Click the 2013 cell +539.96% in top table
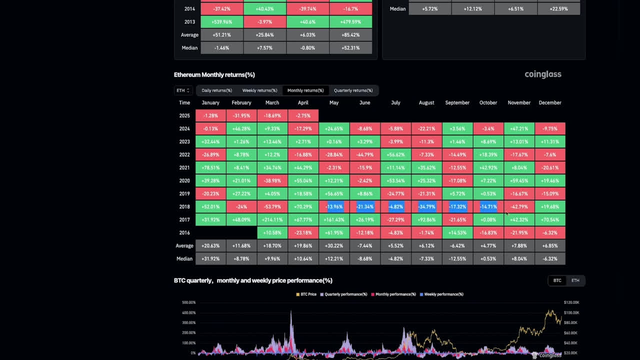The width and height of the screenshot is (640, 360). [x=222, y=22]
